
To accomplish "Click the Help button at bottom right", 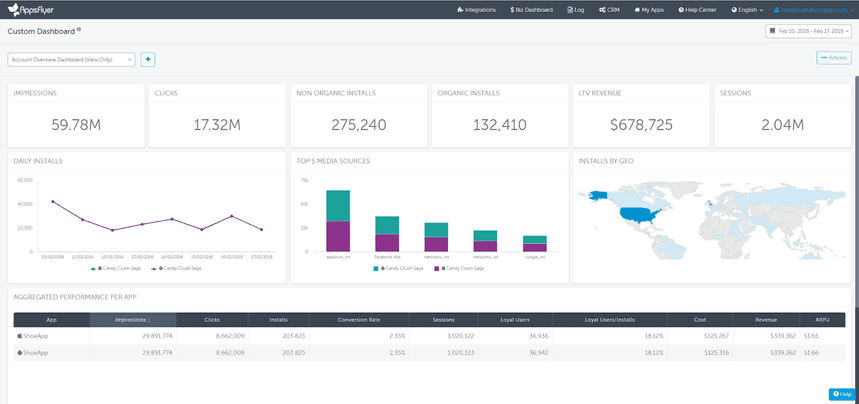I will [841, 394].
